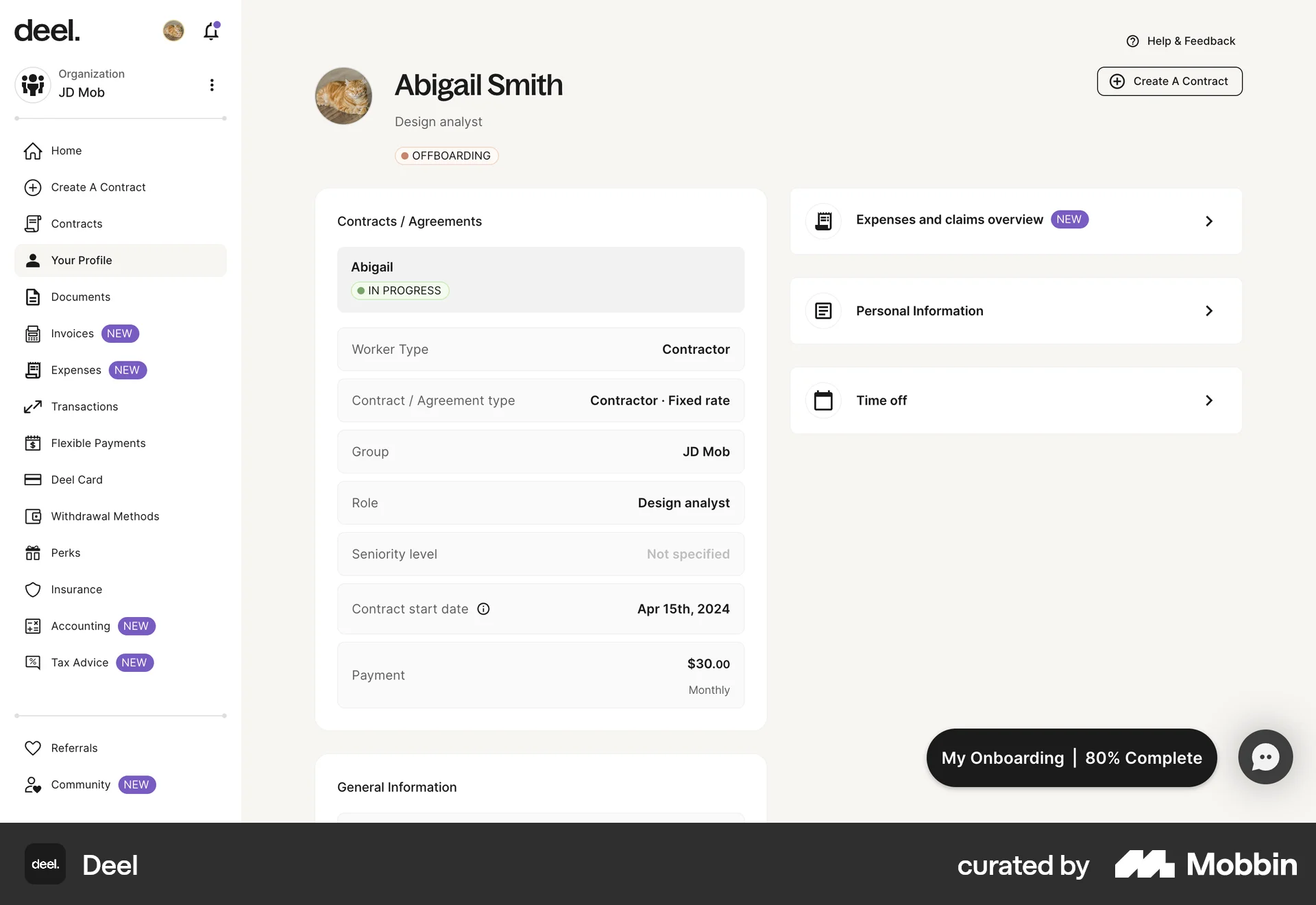
Task: Click Abigail Smith's large profile photo
Action: click(343, 96)
